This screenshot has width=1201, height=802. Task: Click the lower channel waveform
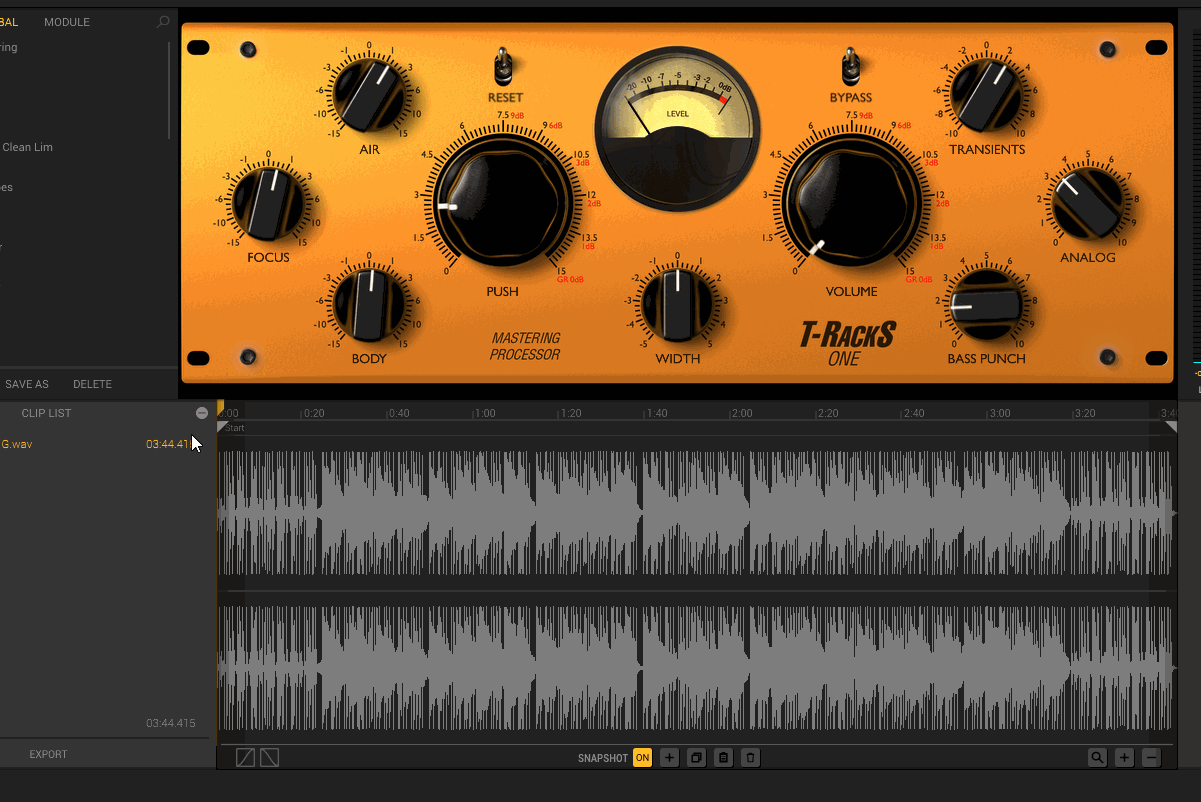click(x=695, y=668)
